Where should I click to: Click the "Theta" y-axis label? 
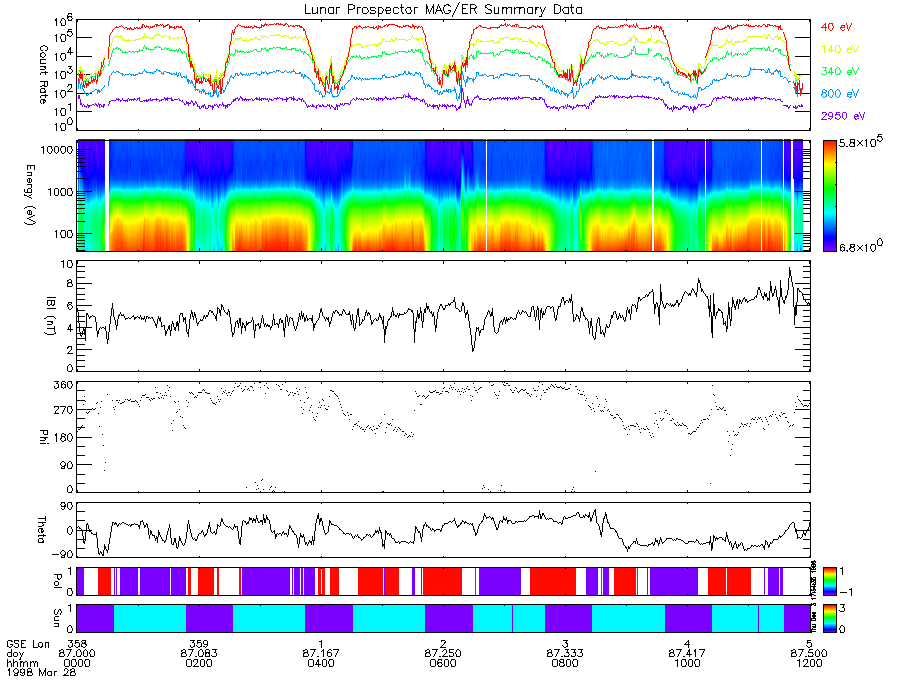point(41,529)
